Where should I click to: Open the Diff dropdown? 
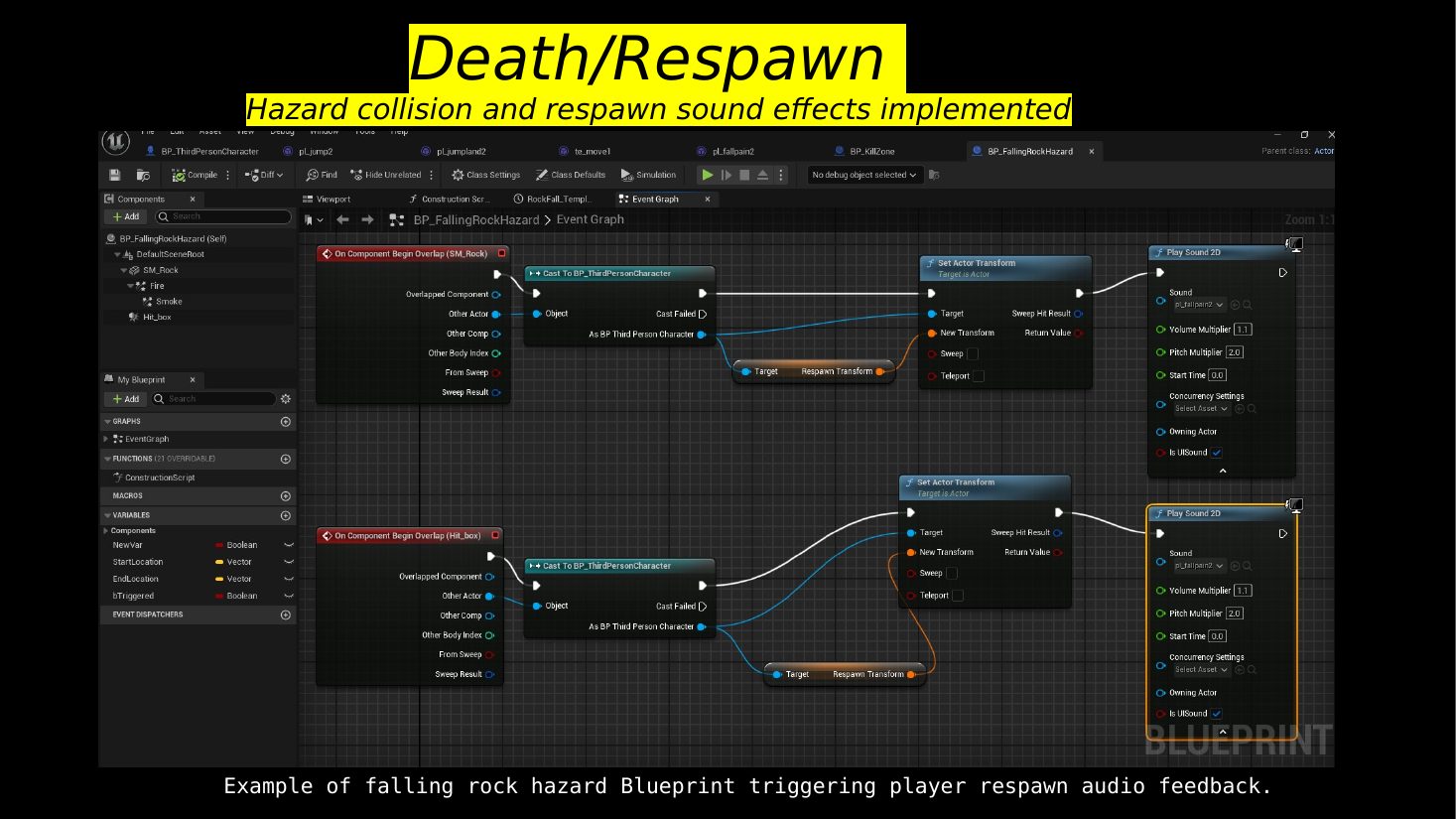click(264, 175)
